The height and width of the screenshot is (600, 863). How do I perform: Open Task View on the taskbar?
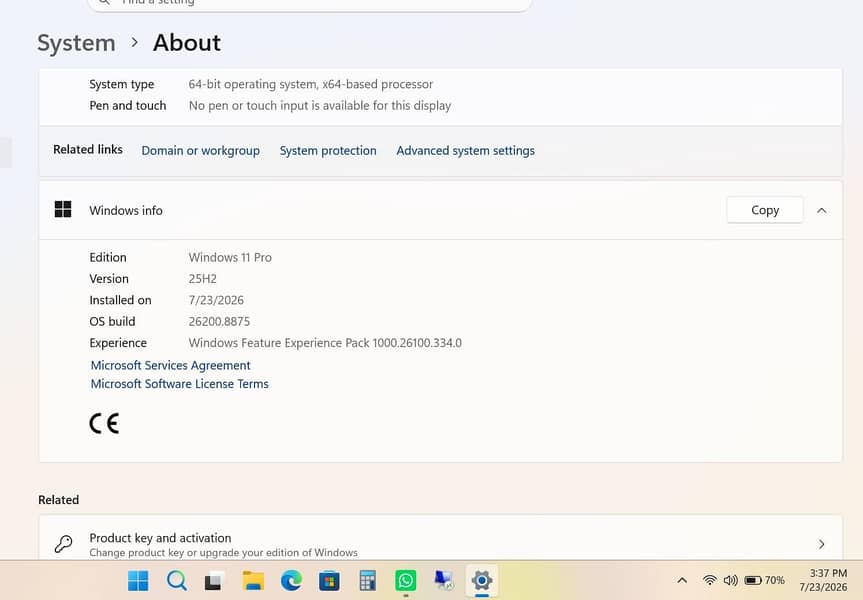[x=214, y=581]
